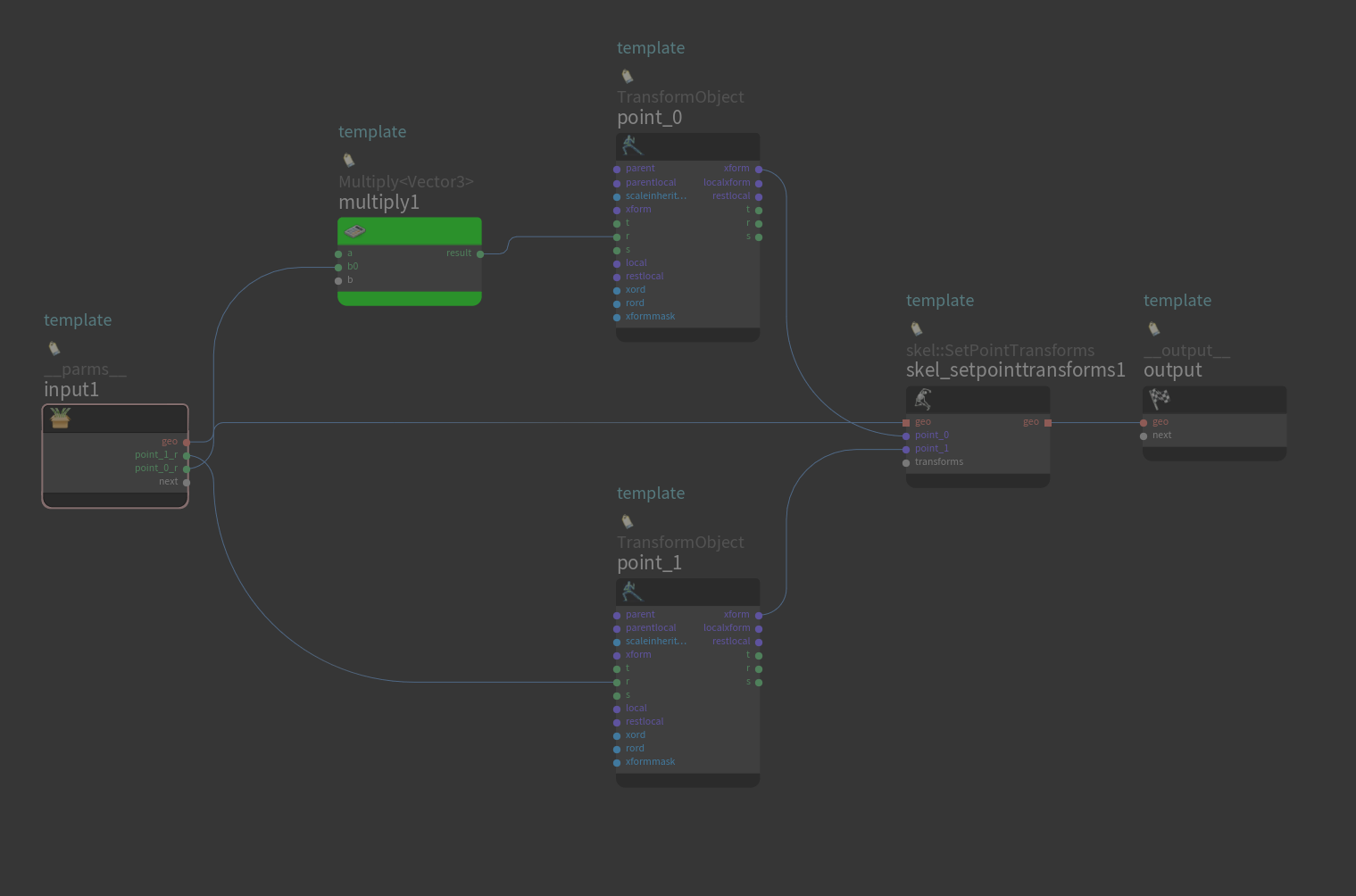The height and width of the screenshot is (896, 1356).
Task: Click the xord input port on point_0
Action: pos(617,290)
